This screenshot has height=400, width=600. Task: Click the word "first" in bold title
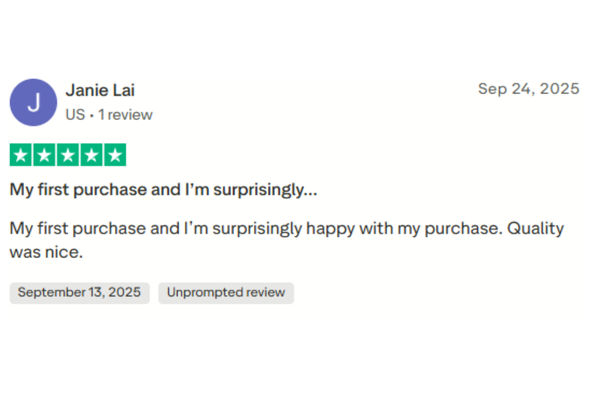56,189
